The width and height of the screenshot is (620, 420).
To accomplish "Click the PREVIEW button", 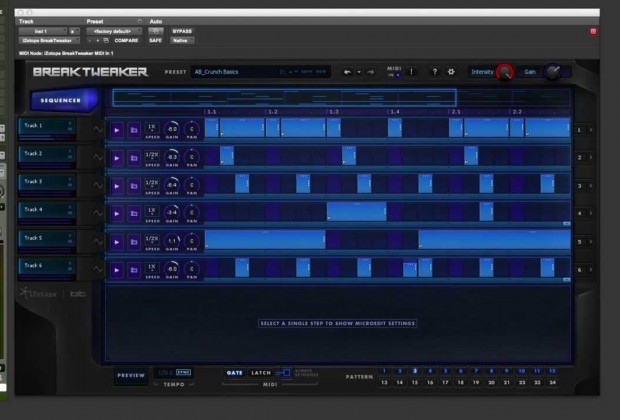I will (x=131, y=375).
